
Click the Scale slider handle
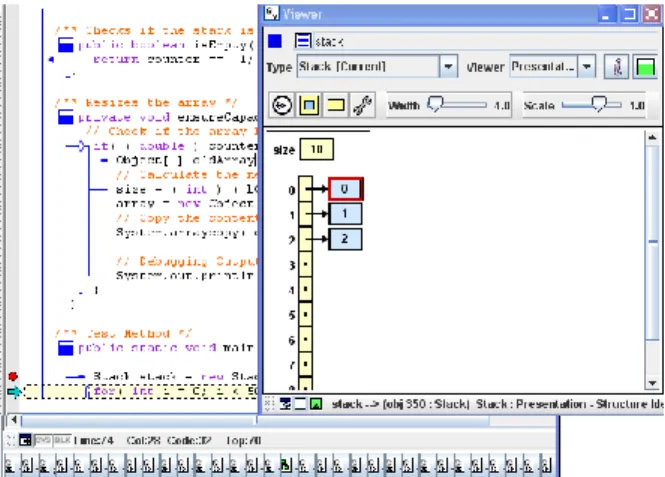(599, 103)
